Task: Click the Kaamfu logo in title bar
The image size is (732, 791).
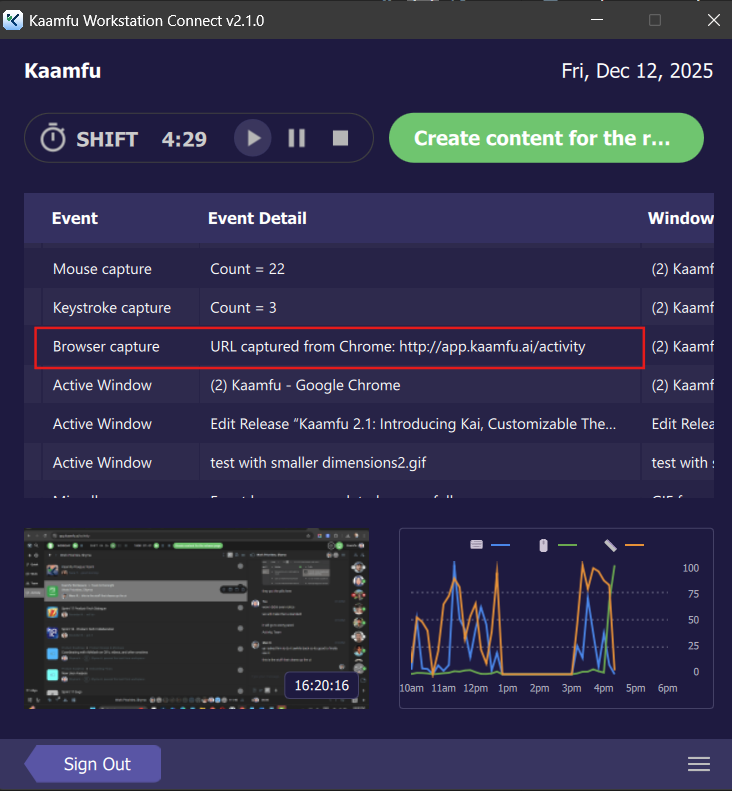Action: coord(14,20)
